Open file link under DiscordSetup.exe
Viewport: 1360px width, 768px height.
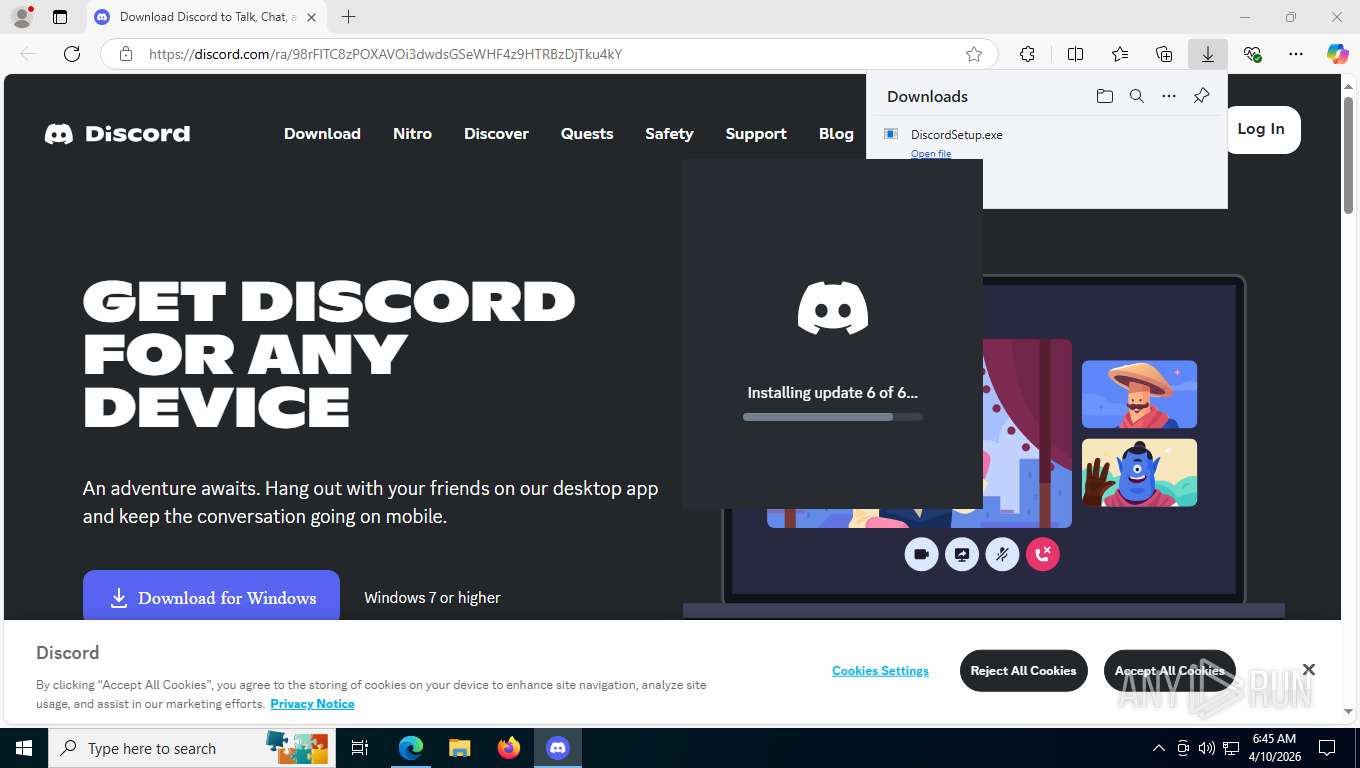click(931, 154)
